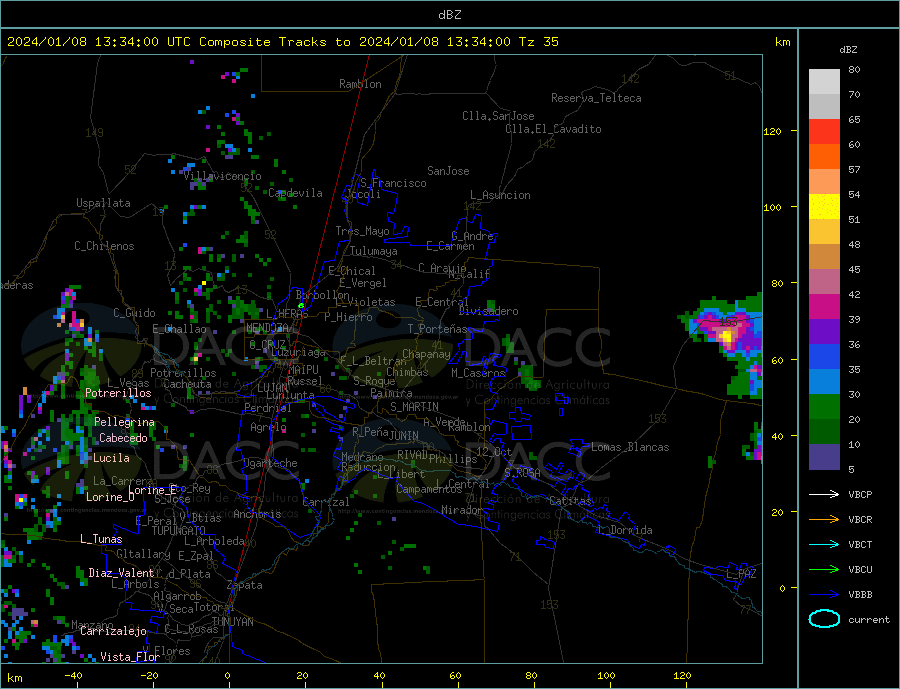Click the 'MENDOZA' city label
This screenshot has height=689, width=900.
click(267, 328)
